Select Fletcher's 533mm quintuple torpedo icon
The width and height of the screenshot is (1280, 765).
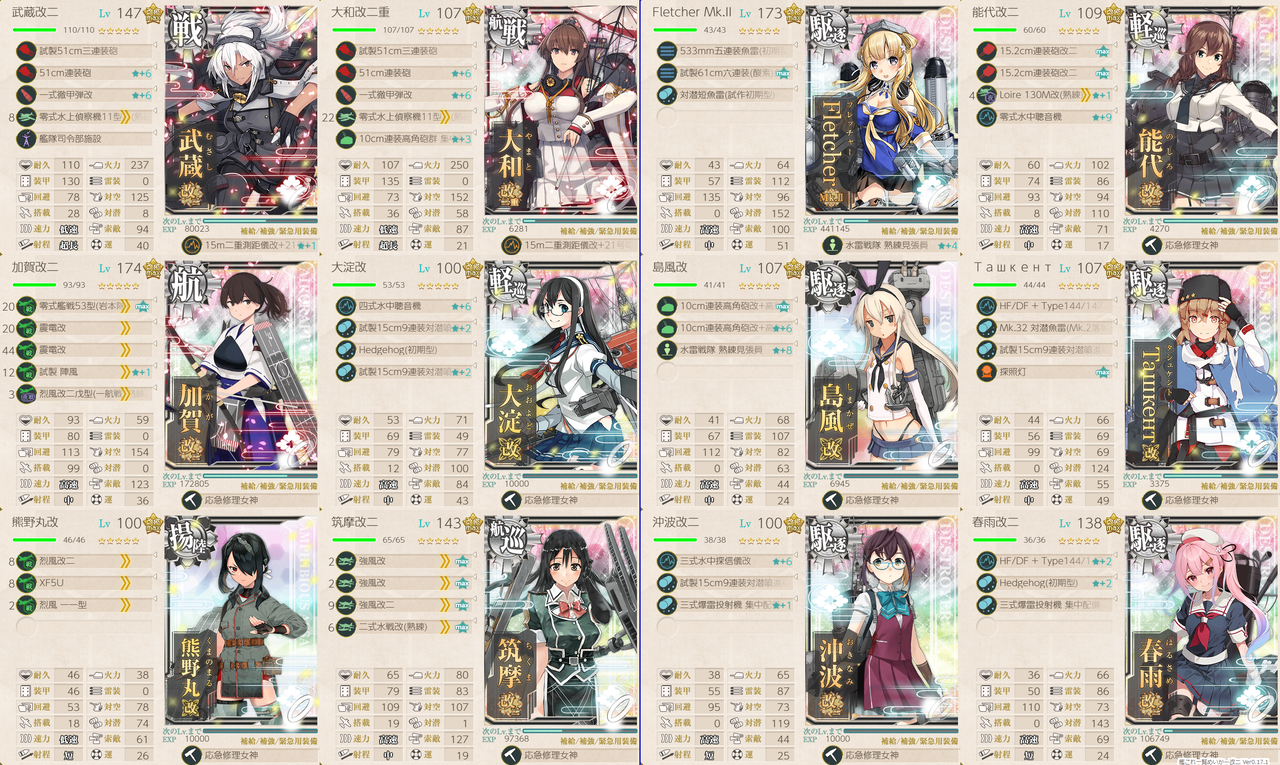click(x=666, y=51)
